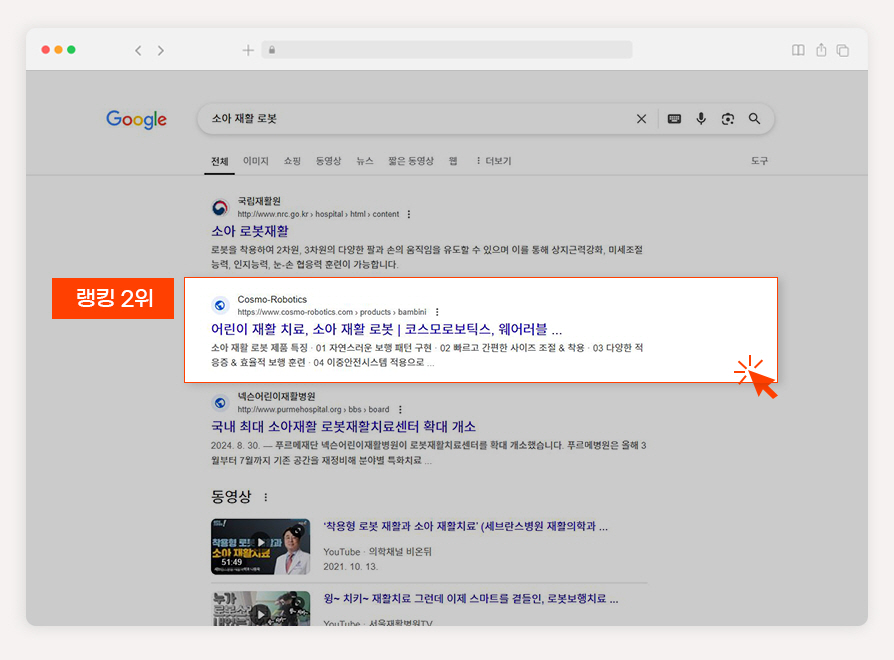Play the 착용형 로봇 재활 video thumbnail
Viewport: 894px width, 660px height.
point(261,546)
